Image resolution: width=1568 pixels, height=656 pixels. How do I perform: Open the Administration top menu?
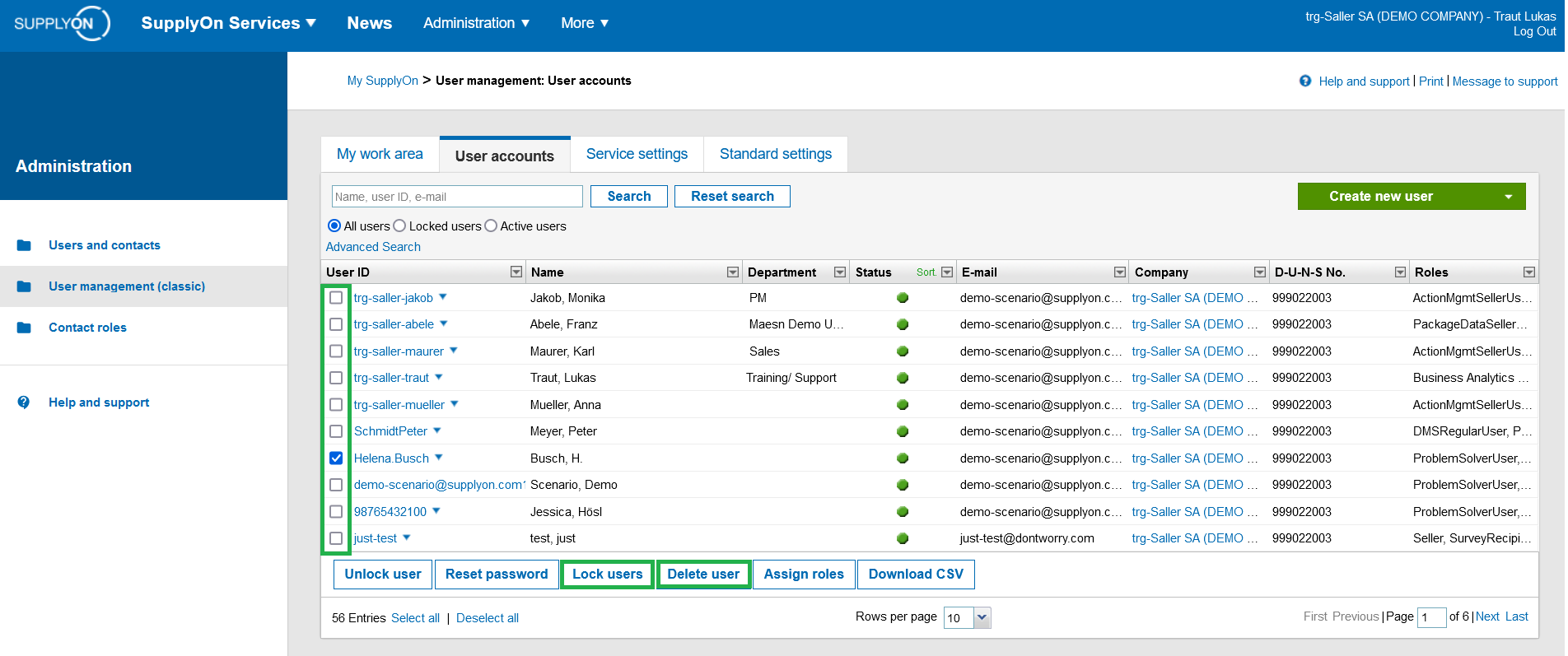[x=476, y=23]
